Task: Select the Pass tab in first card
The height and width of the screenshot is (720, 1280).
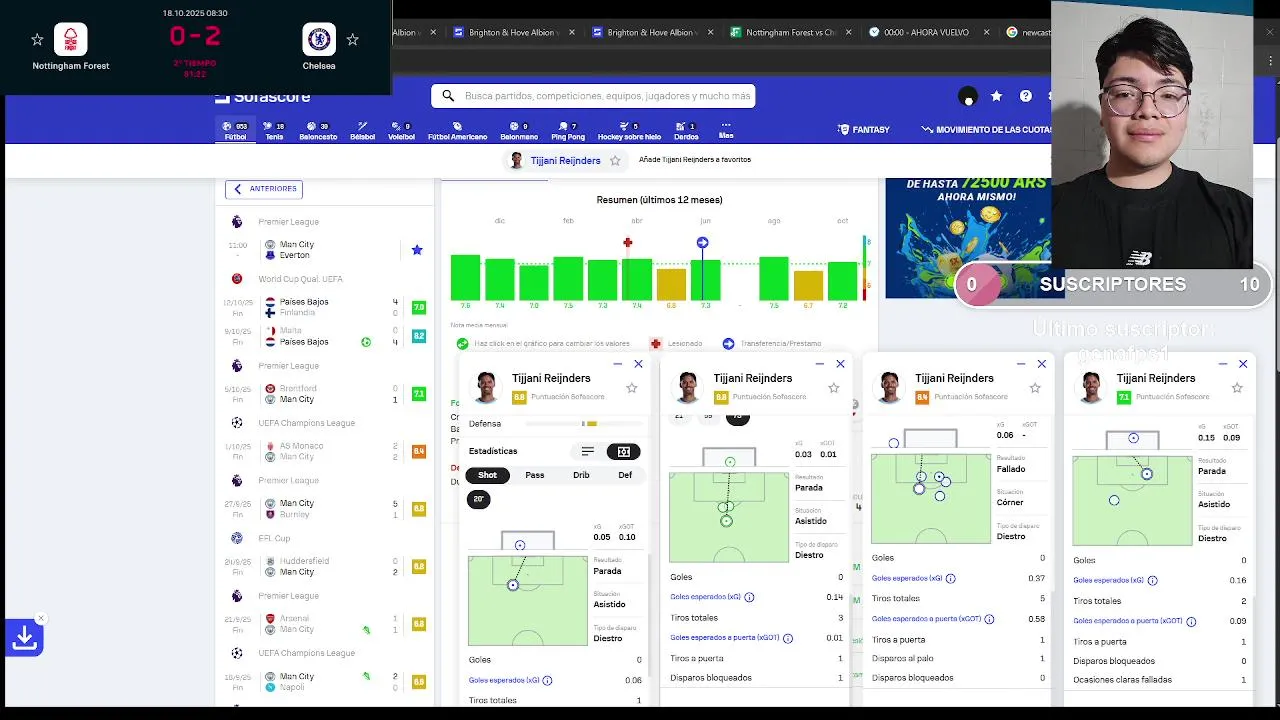Action: click(535, 475)
